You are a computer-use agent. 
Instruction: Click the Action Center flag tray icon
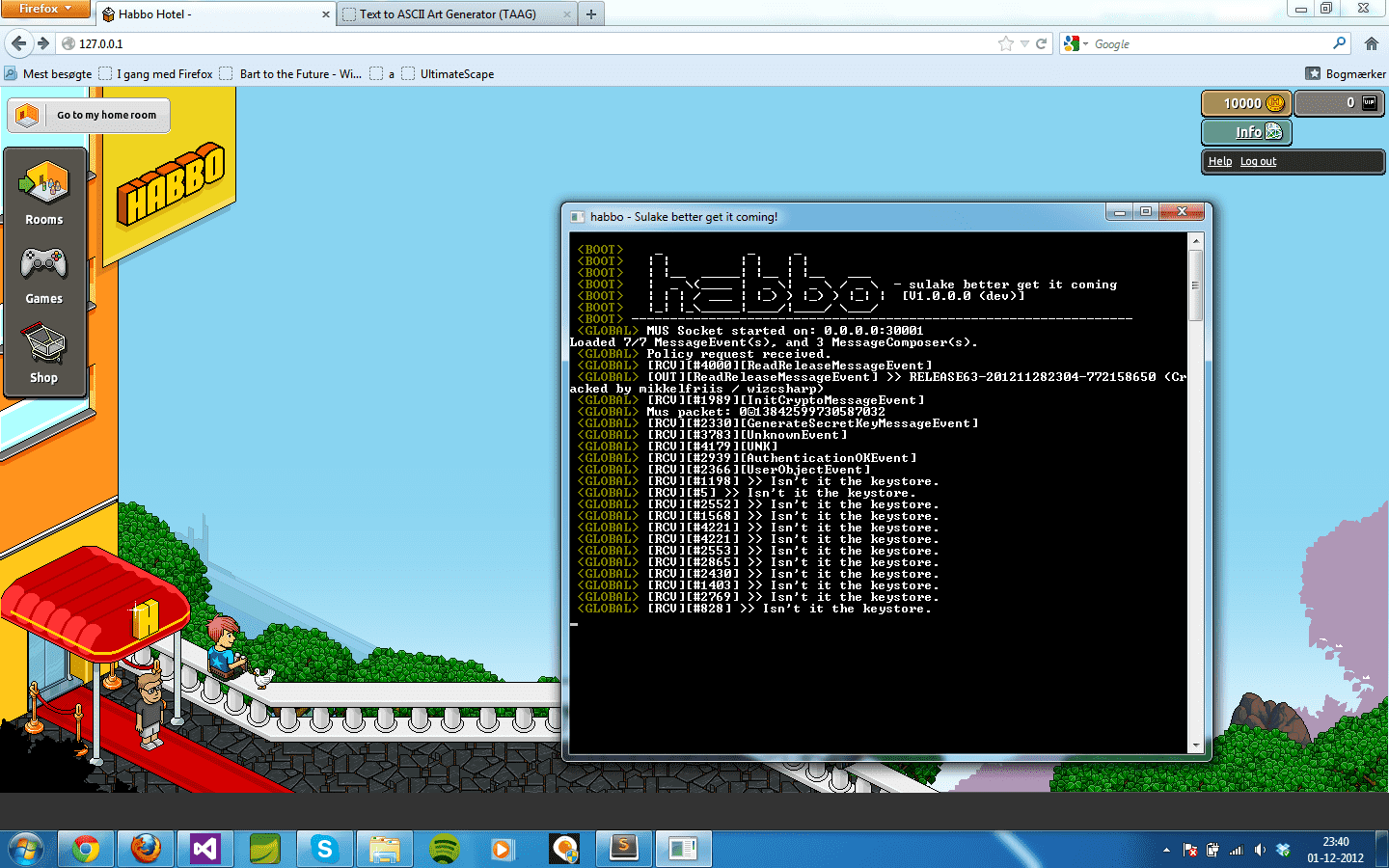[x=1190, y=850]
